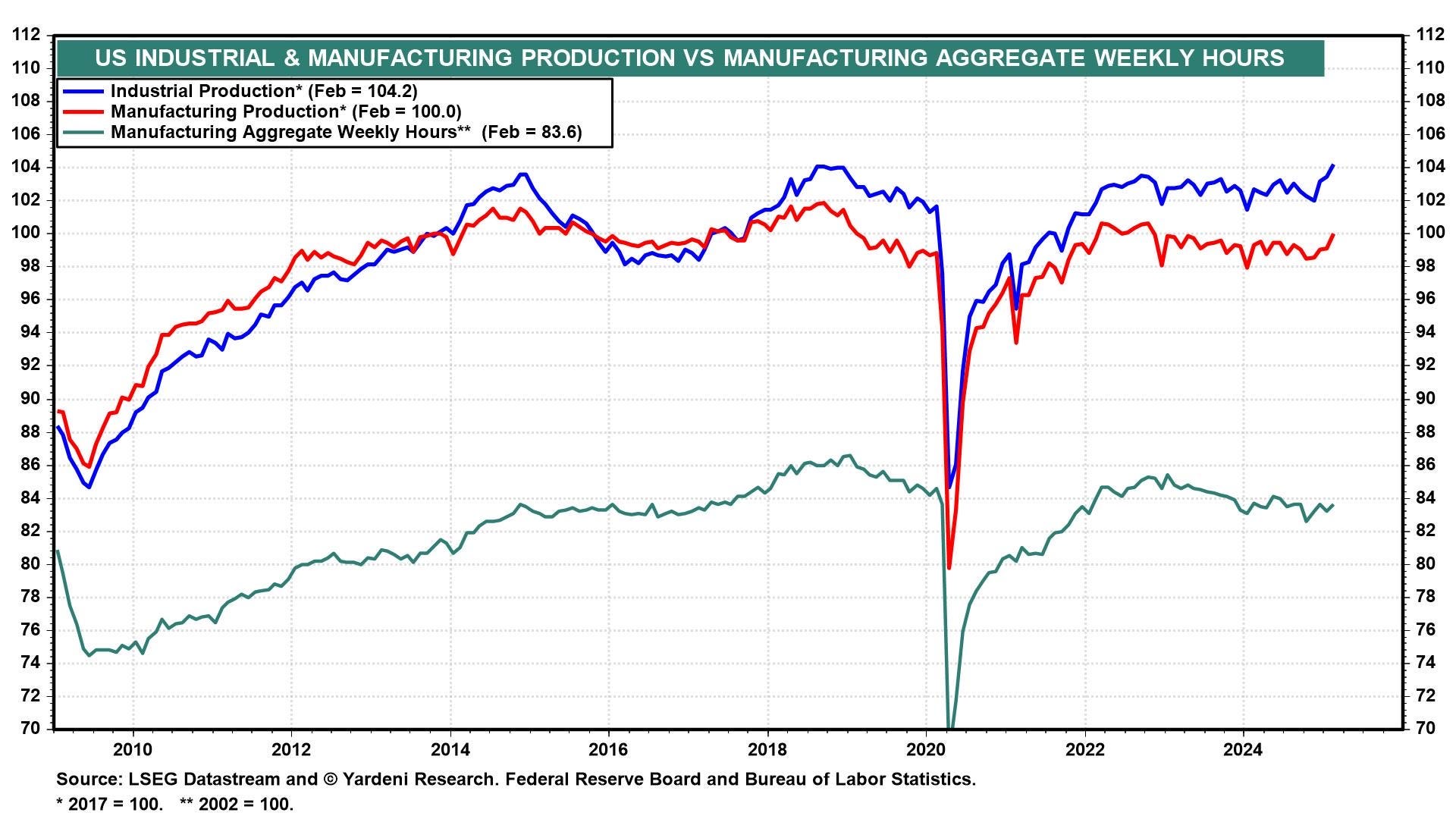Select the Industrial Production legend label
1456x819 pixels.
point(264,91)
